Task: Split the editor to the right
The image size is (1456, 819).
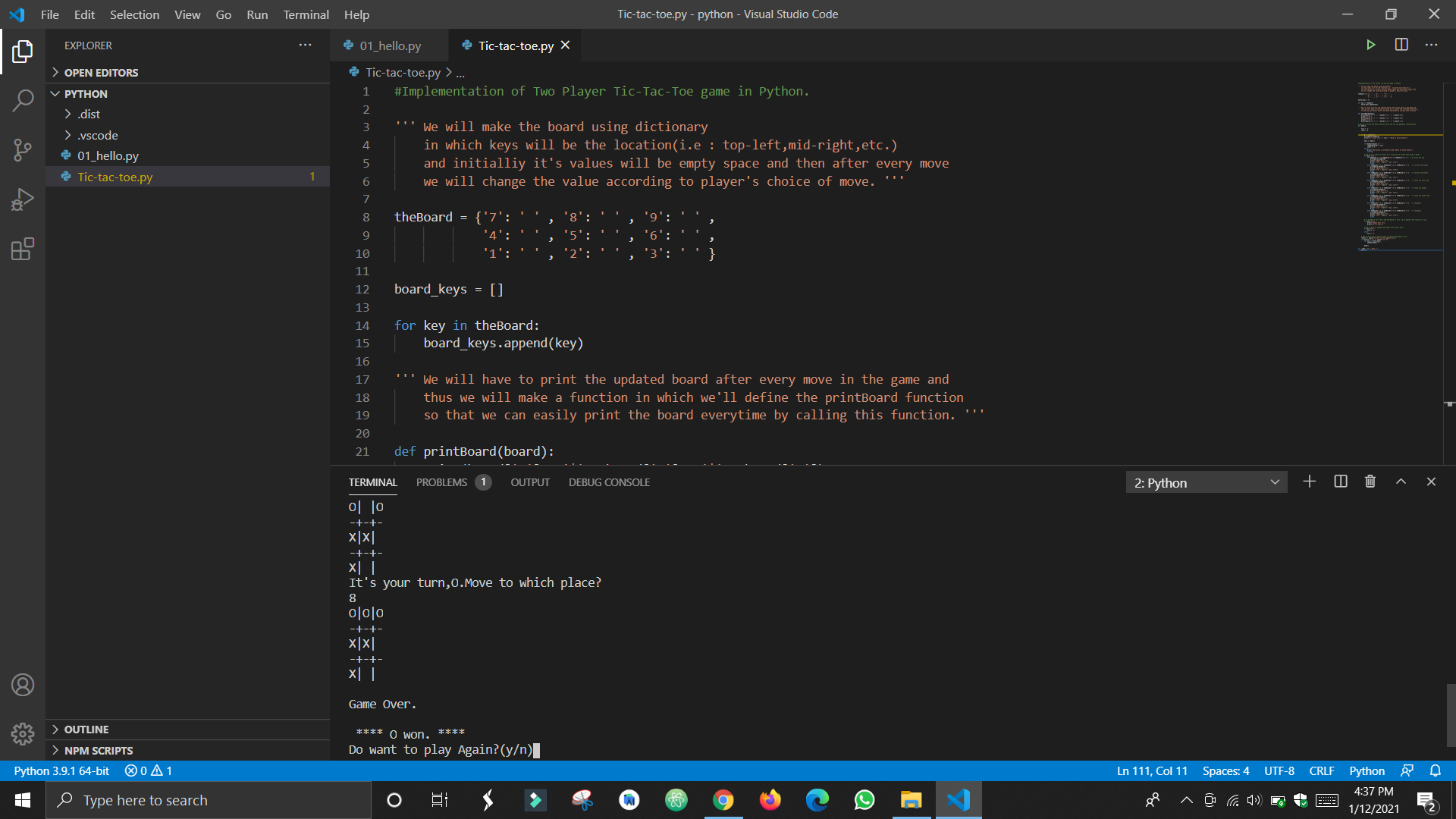Action: click(x=1401, y=45)
